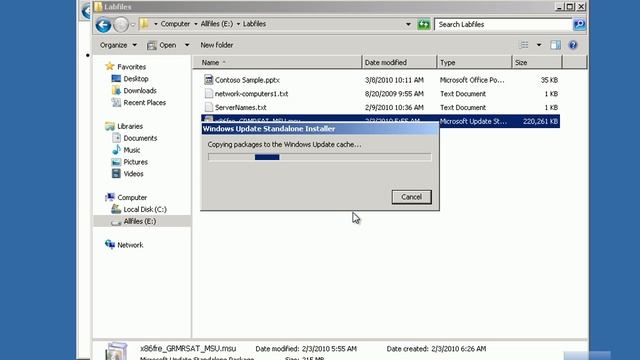This screenshot has height=360, width=640.
Task: Click the Local Disk (C:) drive icon
Action: 116,209
